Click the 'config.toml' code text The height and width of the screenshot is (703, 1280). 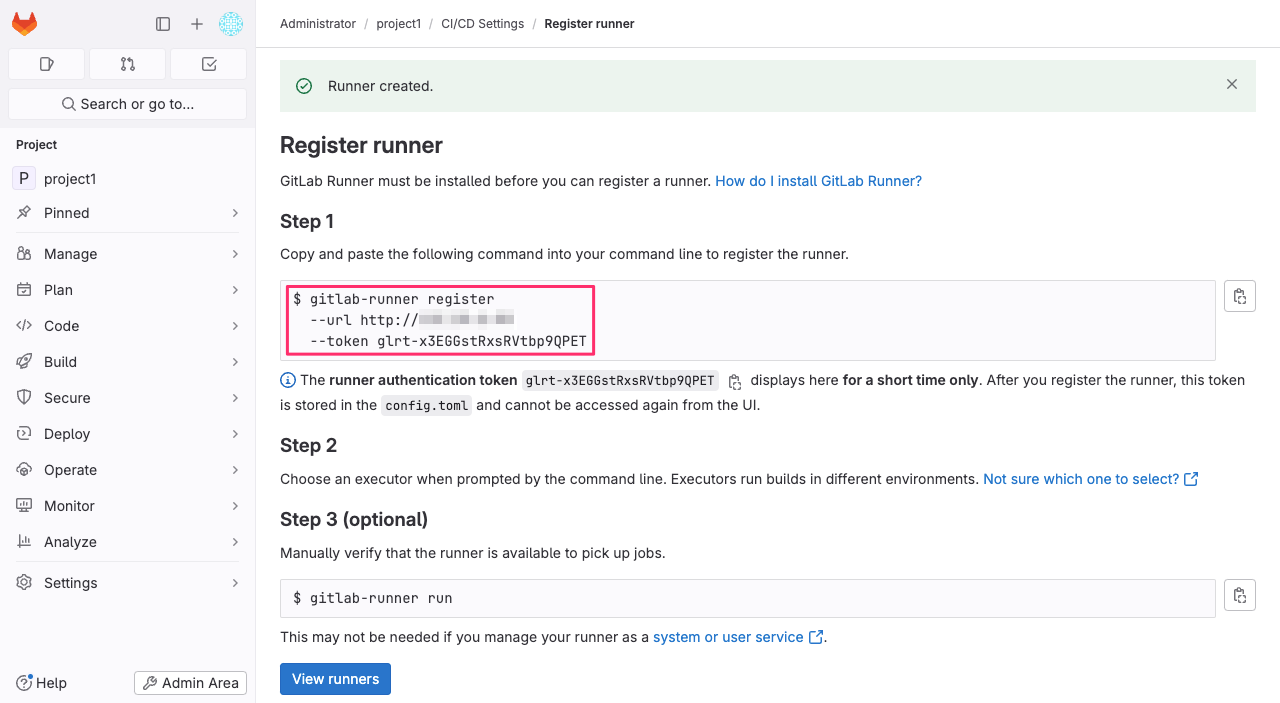[427, 405]
